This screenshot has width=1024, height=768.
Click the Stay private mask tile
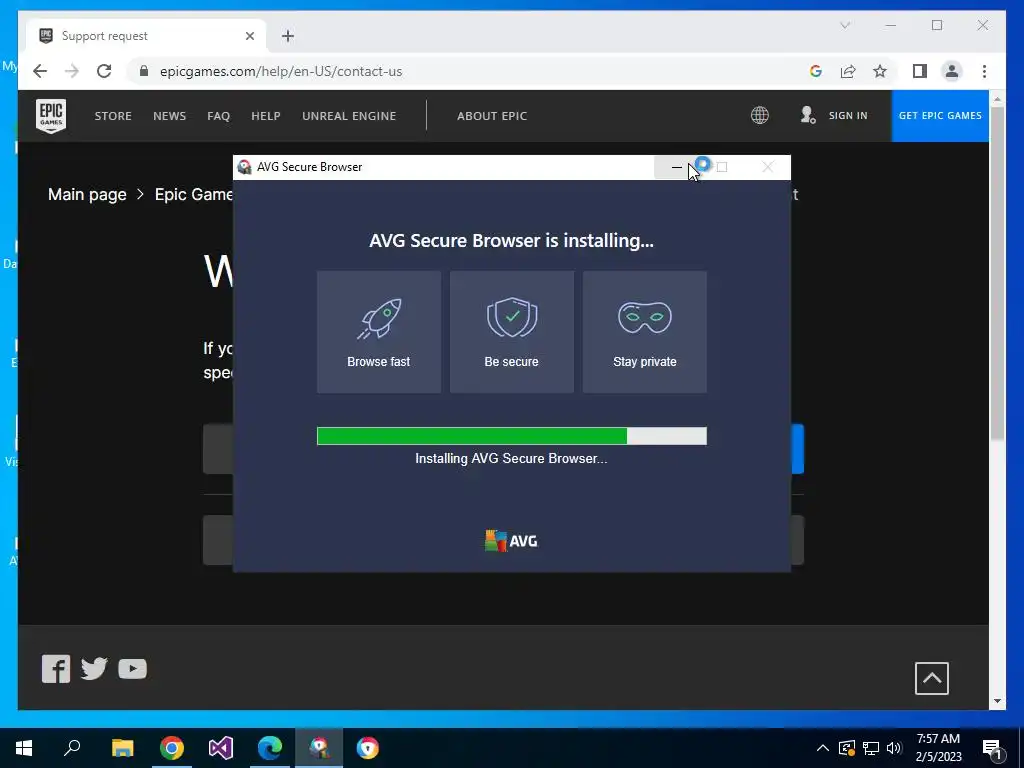pyautogui.click(x=645, y=332)
